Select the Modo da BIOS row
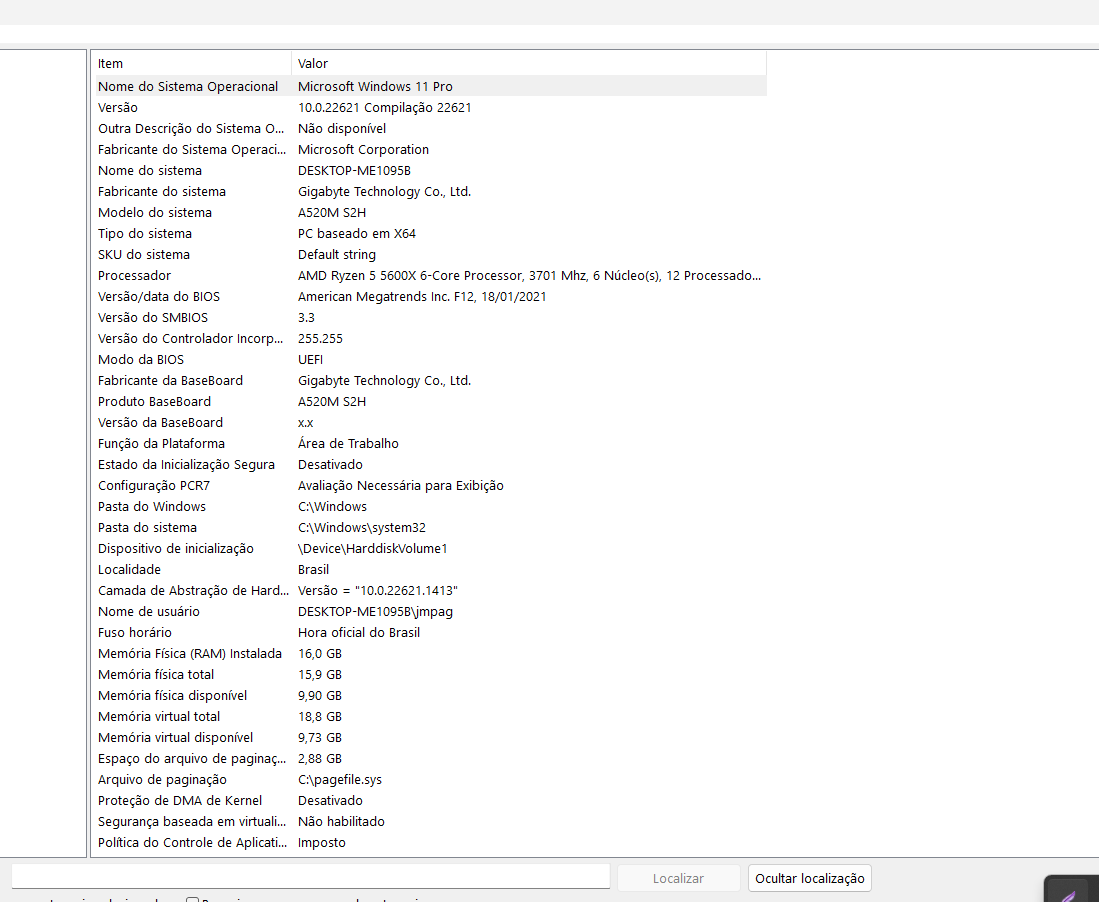 pos(430,360)
